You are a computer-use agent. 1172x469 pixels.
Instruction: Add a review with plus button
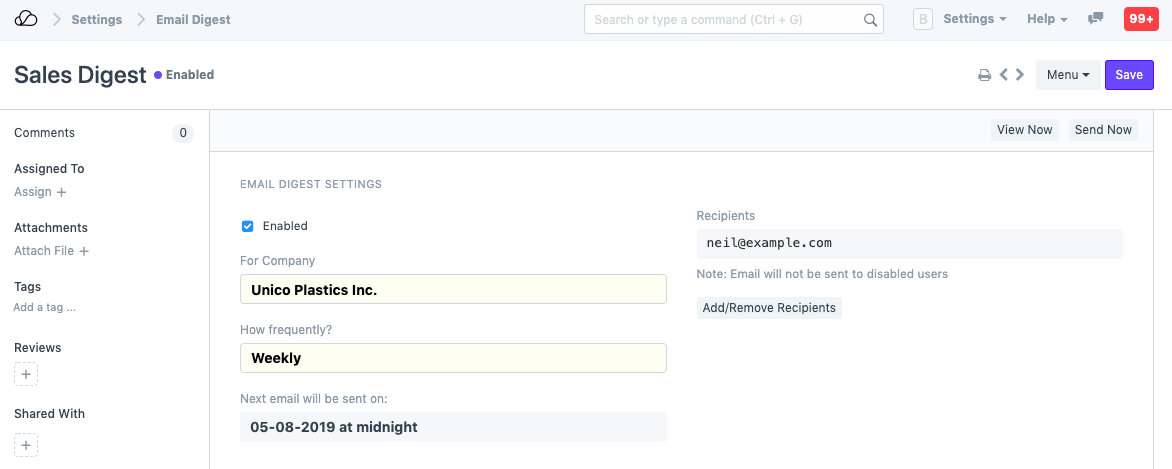[26, 374]
